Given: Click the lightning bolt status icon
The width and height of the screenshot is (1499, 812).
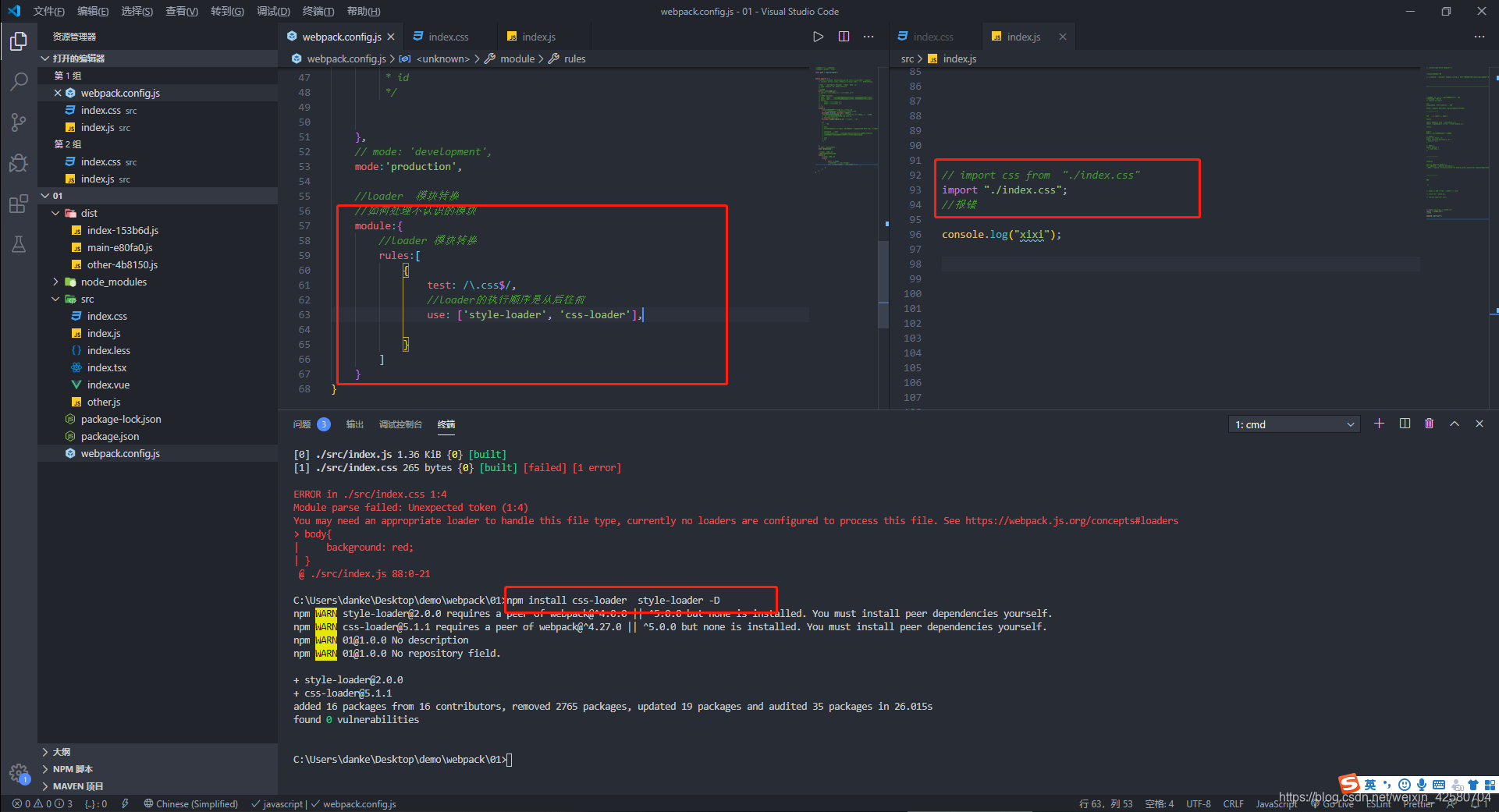Looking at the screenshot, I should 125,803.
